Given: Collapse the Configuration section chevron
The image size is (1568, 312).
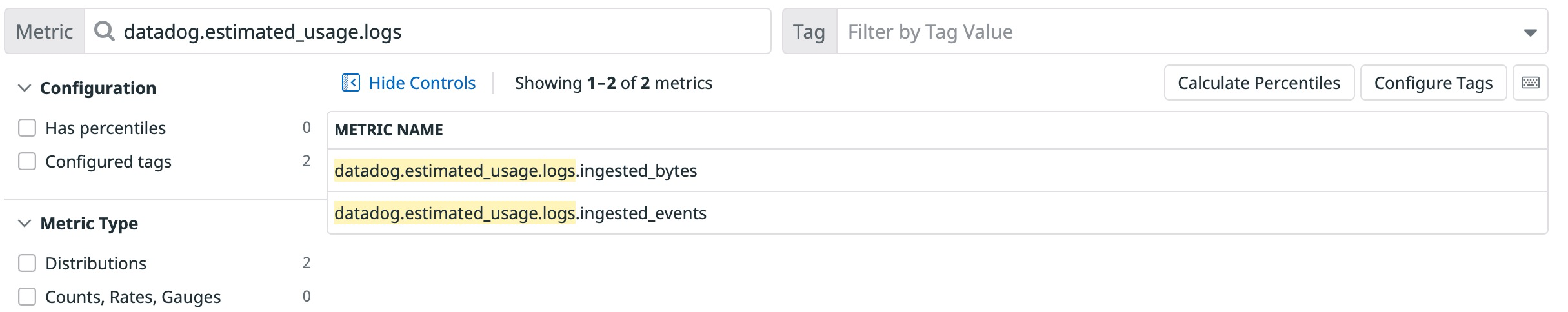Looking at the screenshot, I should click(25, 88).
